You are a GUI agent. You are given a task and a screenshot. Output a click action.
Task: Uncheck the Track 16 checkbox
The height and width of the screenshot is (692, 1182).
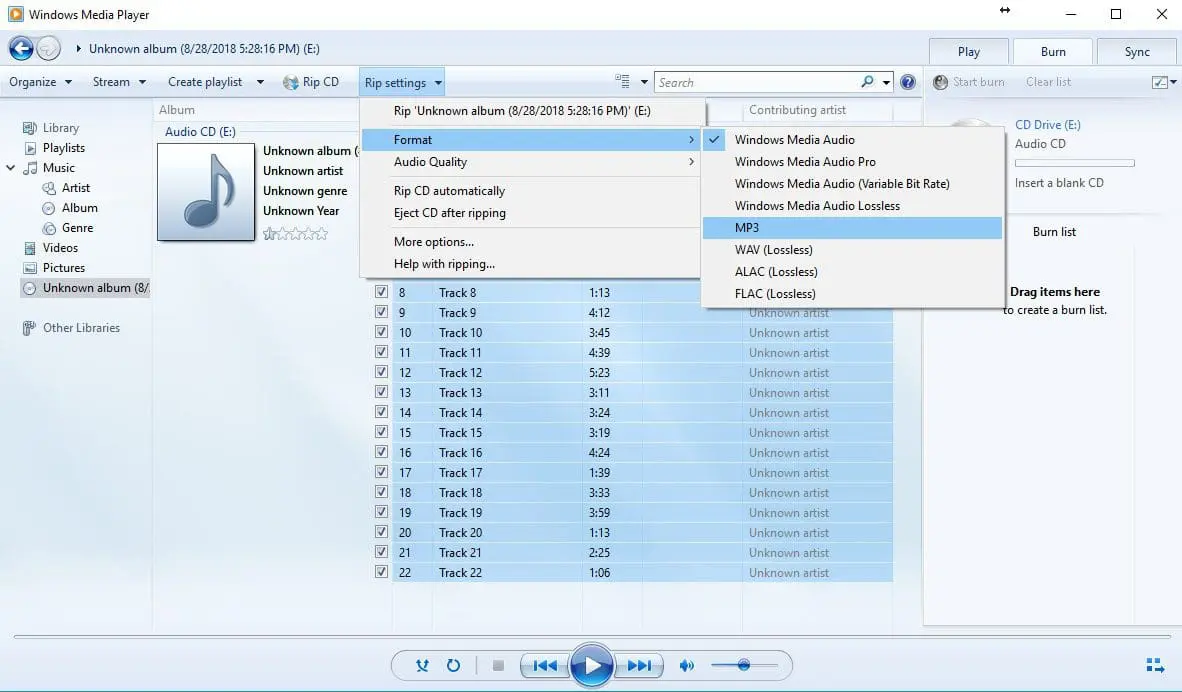click(x=381, y=452)
